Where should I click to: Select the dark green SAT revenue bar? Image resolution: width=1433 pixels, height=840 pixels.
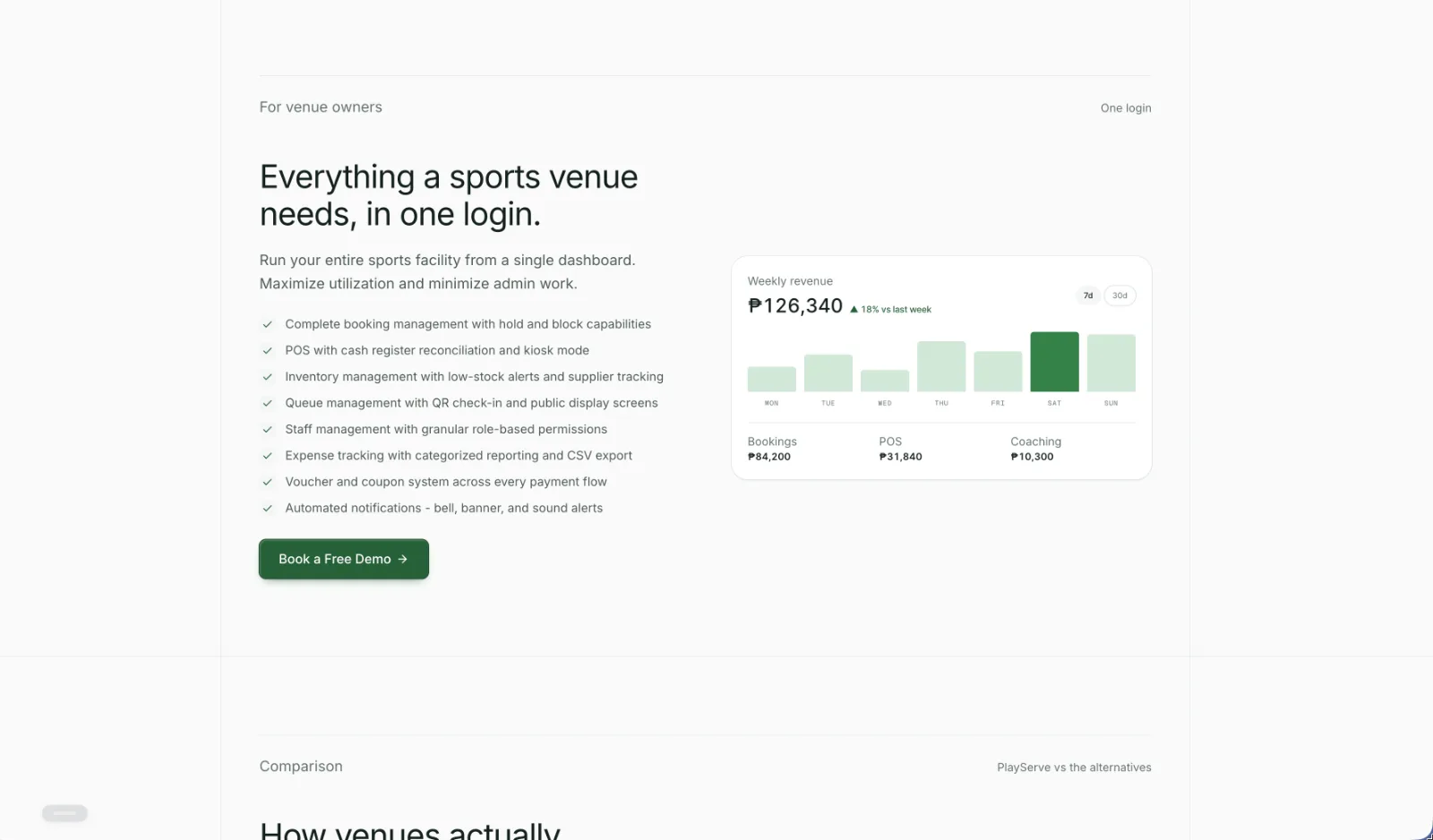point(1054,362)
